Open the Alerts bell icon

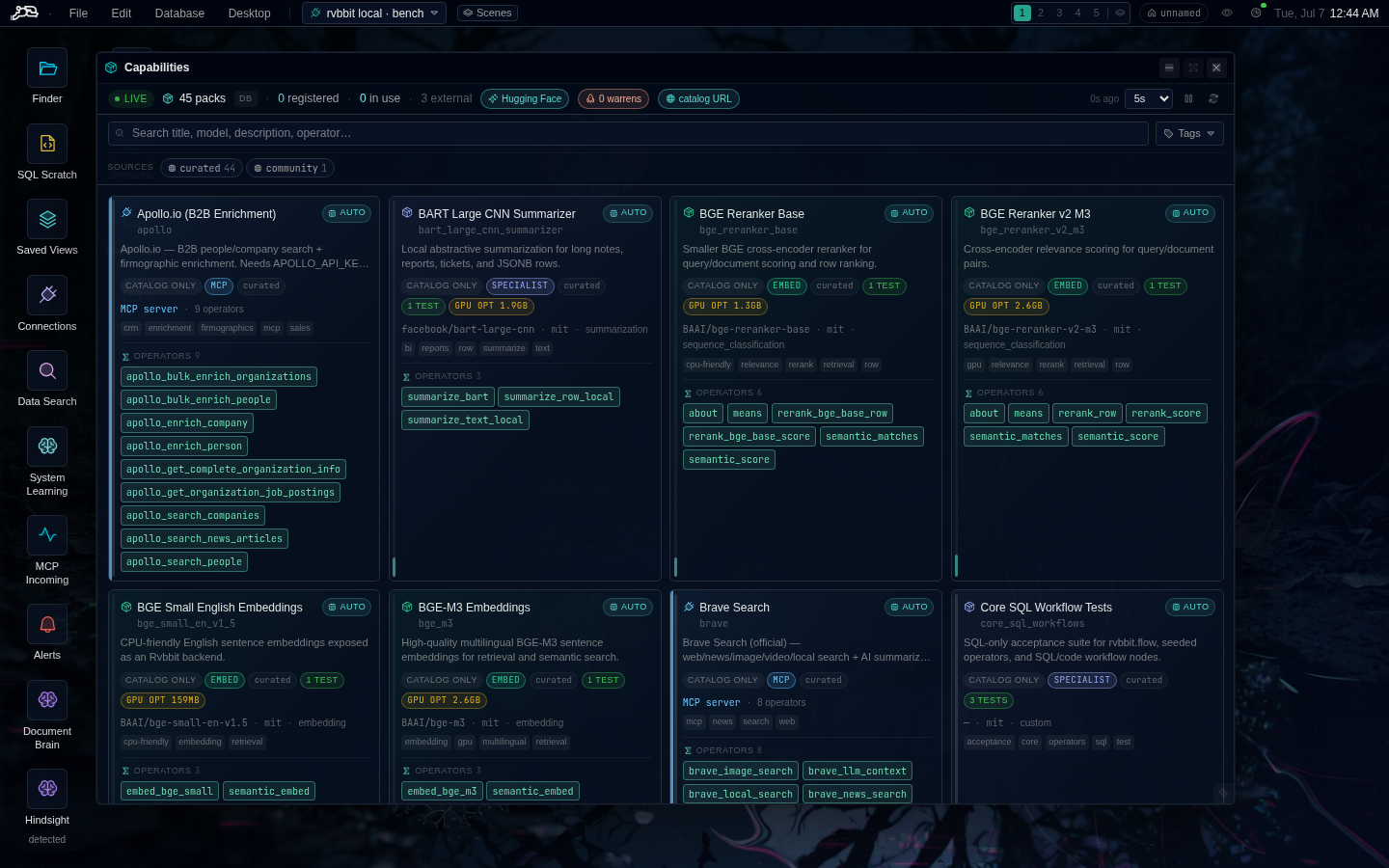click(47, 624)
